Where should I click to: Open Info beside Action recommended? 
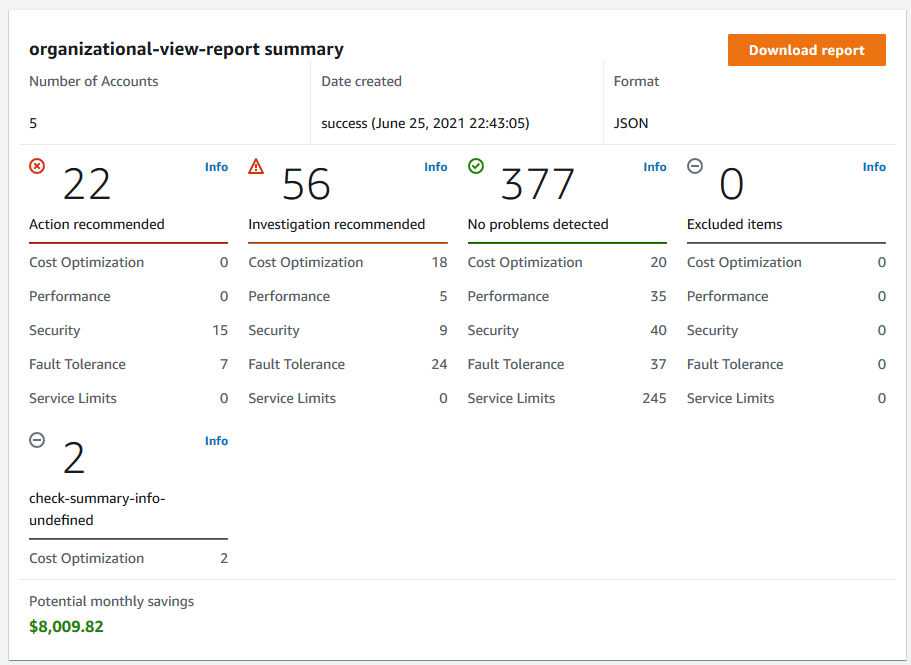[216, 167]
